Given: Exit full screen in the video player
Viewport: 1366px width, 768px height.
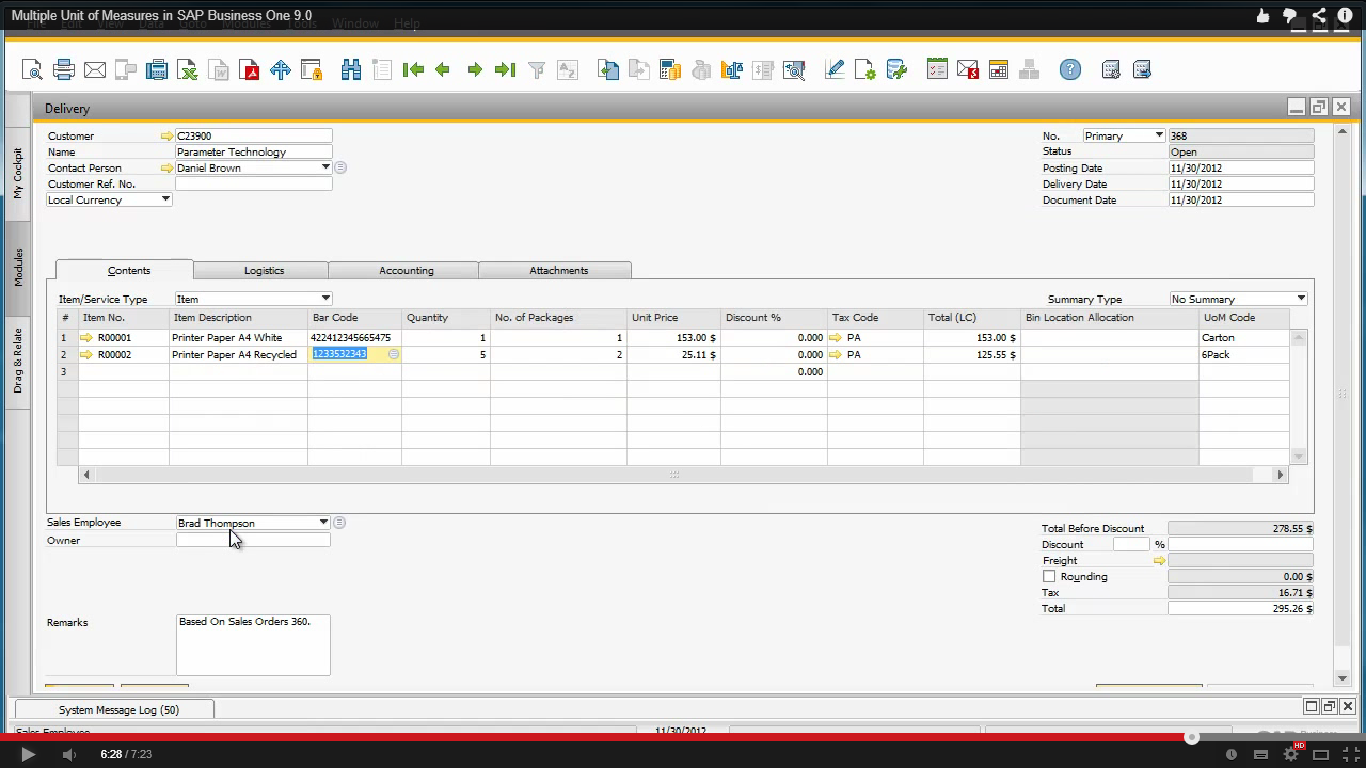Looking at the screenshot, I should point(1349,755).
